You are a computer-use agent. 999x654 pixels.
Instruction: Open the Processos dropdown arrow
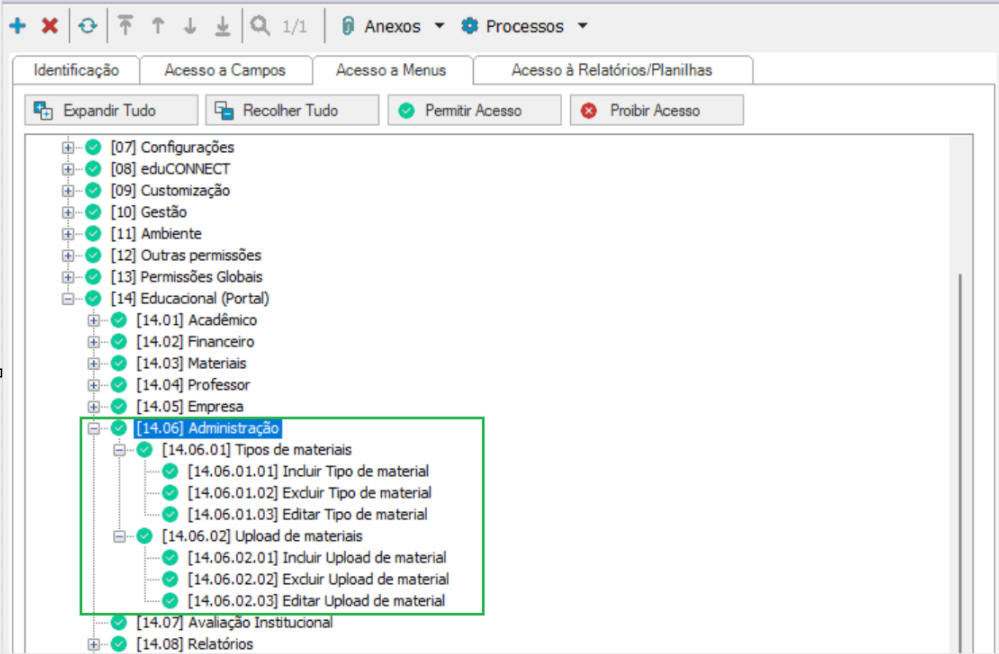[582, 26]
